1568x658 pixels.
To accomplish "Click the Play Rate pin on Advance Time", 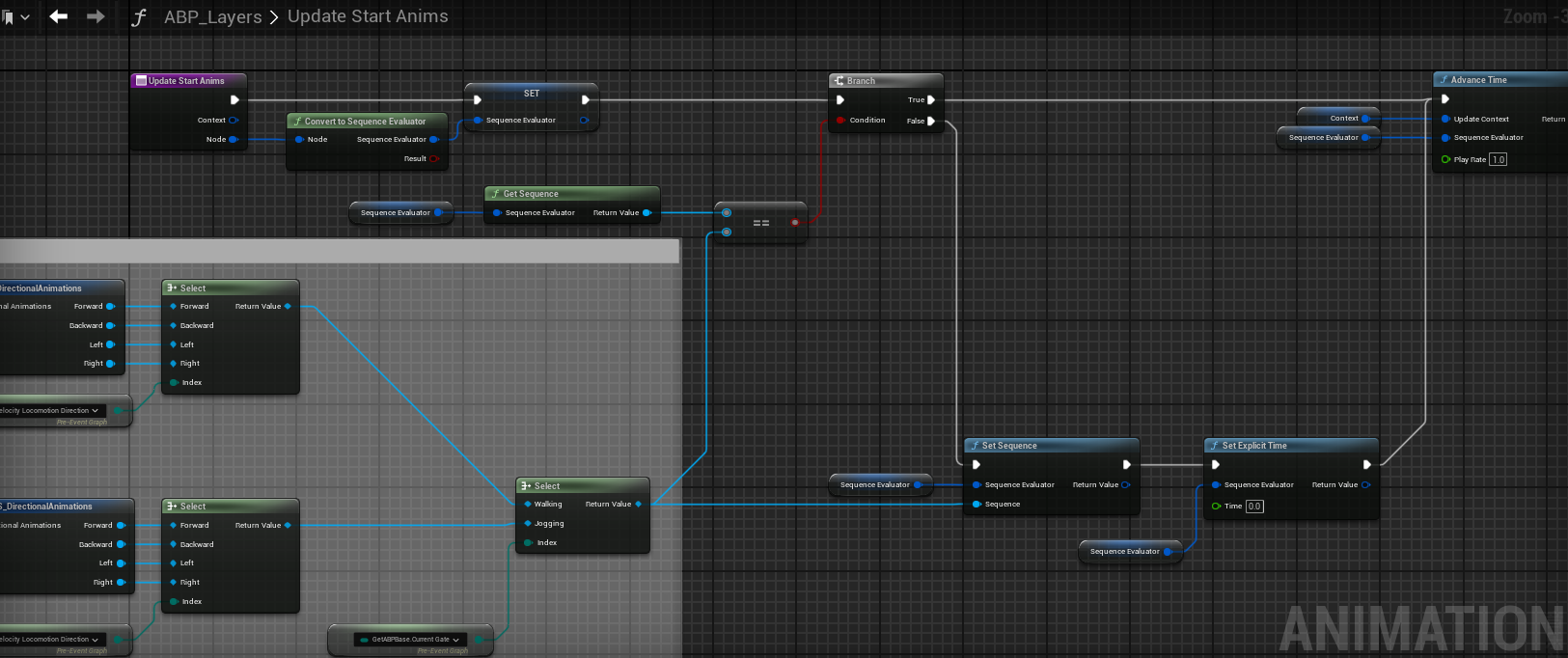I will coord(1445,159).
